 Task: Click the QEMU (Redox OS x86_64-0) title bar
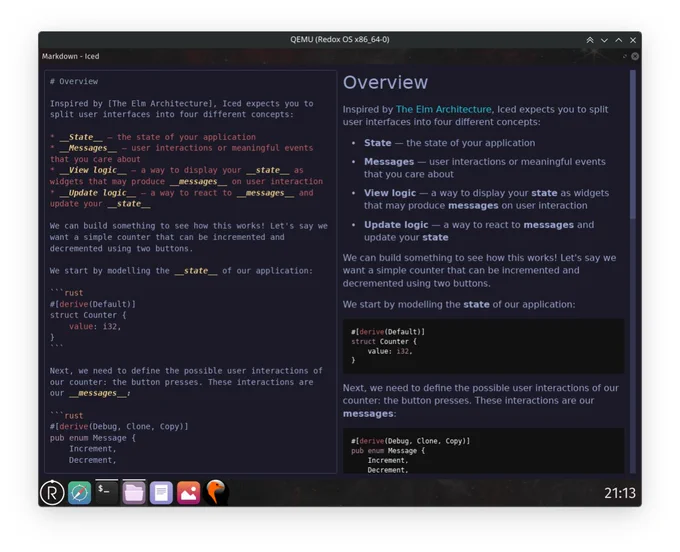[340, 39]
